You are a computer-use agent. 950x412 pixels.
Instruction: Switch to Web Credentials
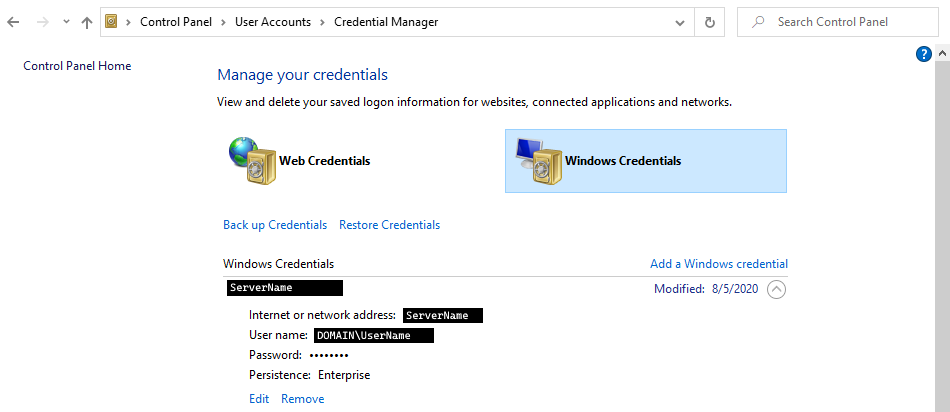324,160
